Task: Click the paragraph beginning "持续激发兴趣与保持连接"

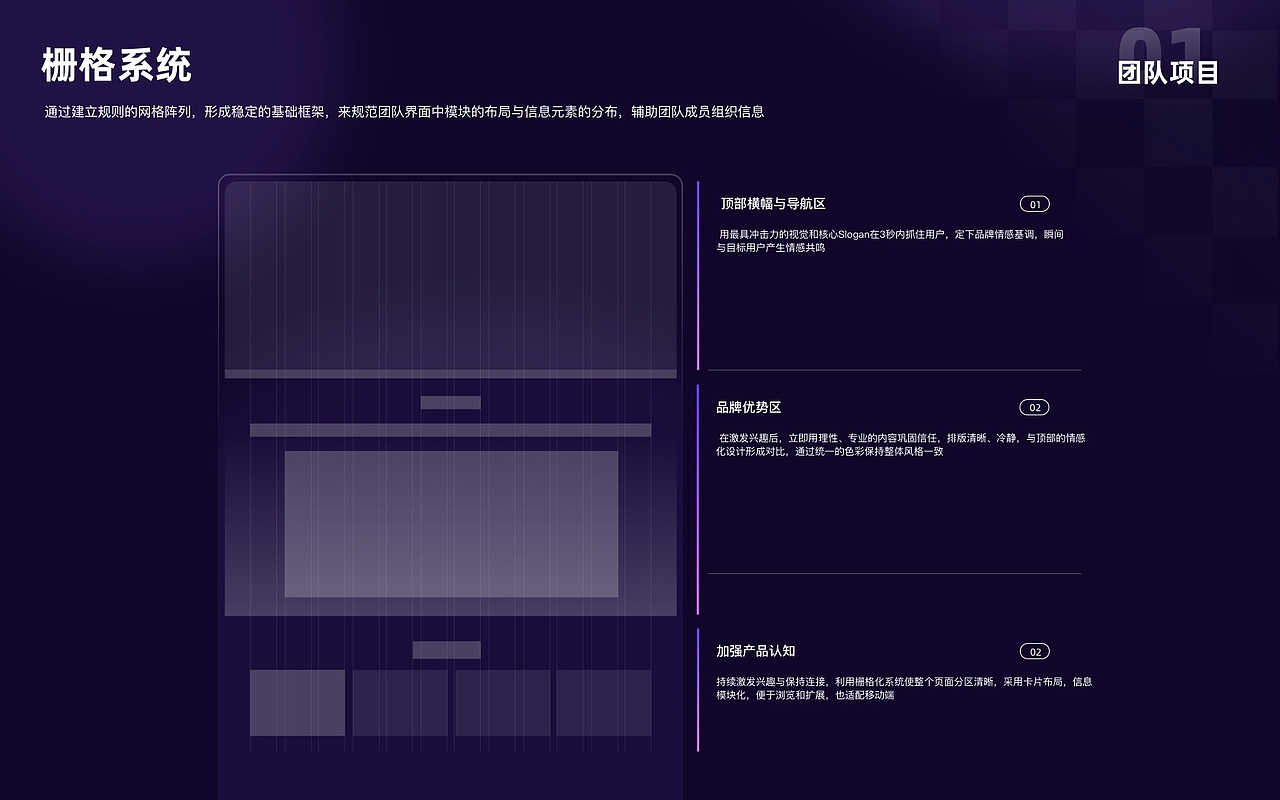Action: click(904, 688)
